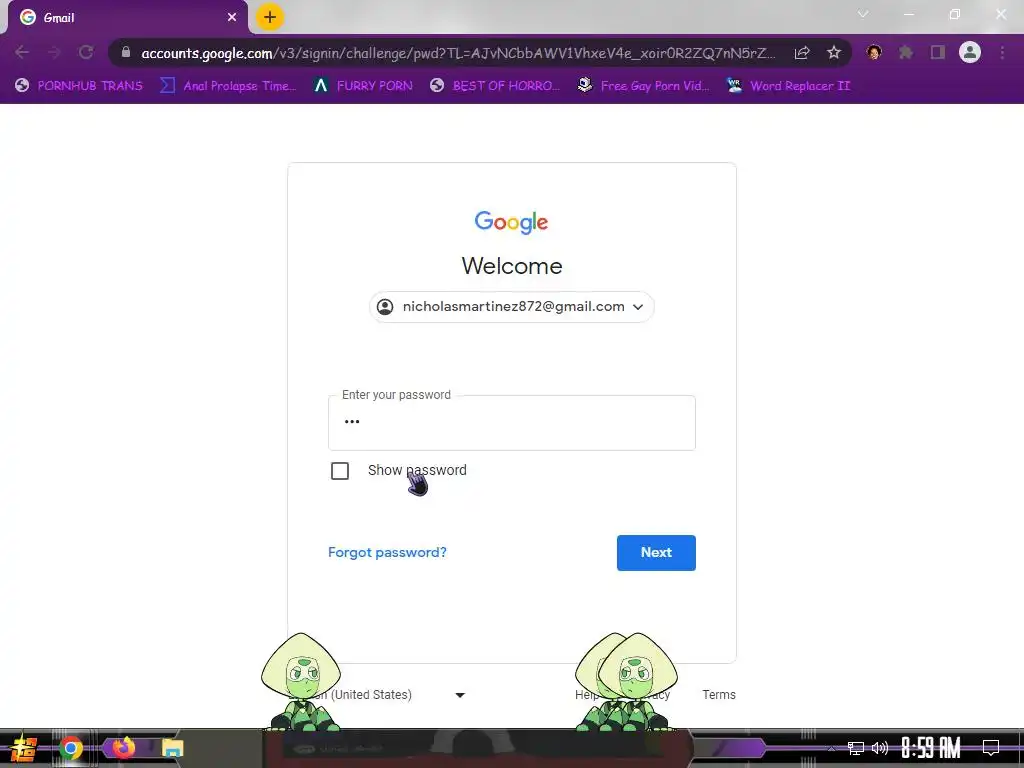Image resolution: width=1024 pixels, height=768 pixels.
Task: Open Chrome three-dot menu
Action: (x=1002, y=52)
